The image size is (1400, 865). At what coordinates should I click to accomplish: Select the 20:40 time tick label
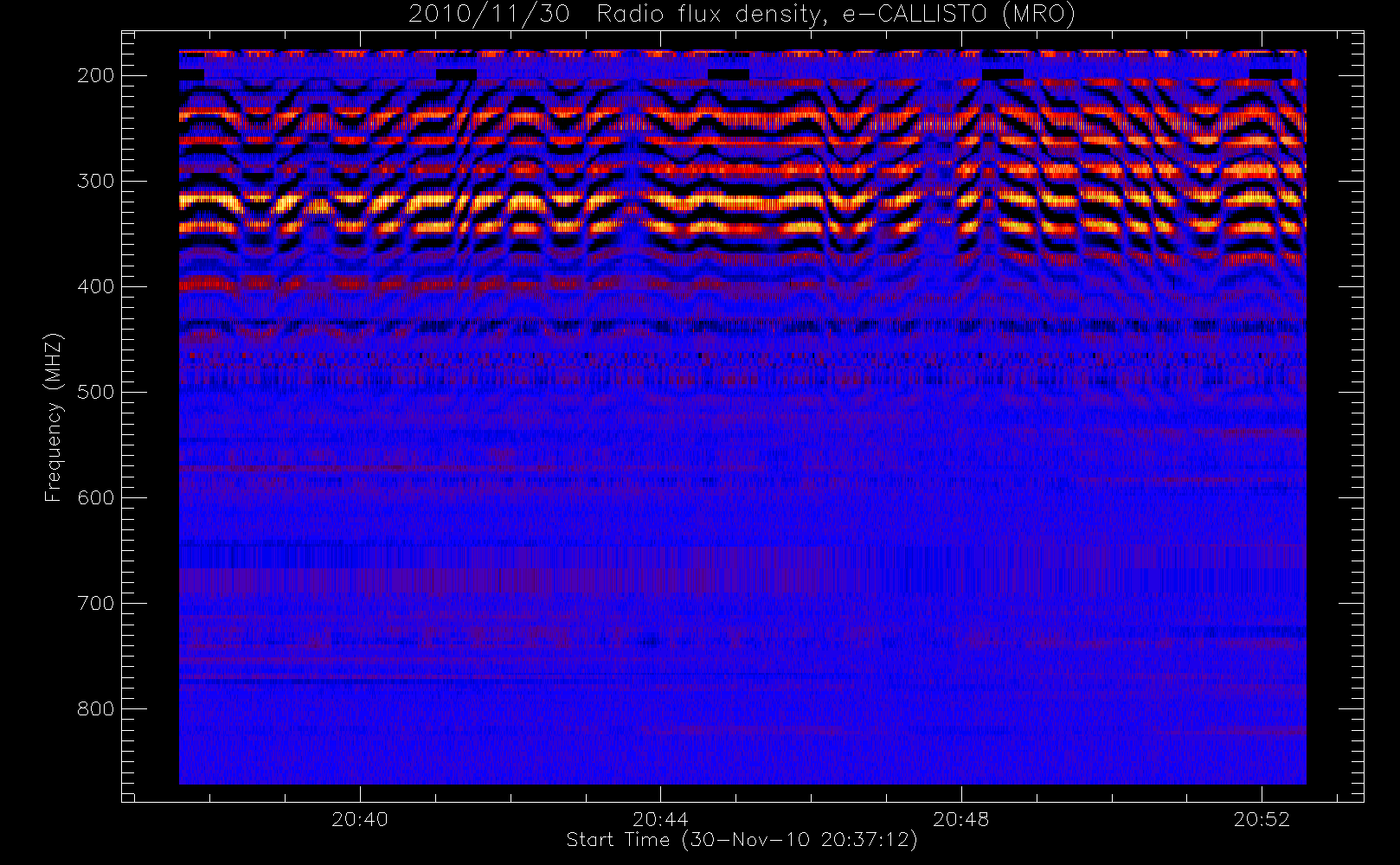pos(359,819)
